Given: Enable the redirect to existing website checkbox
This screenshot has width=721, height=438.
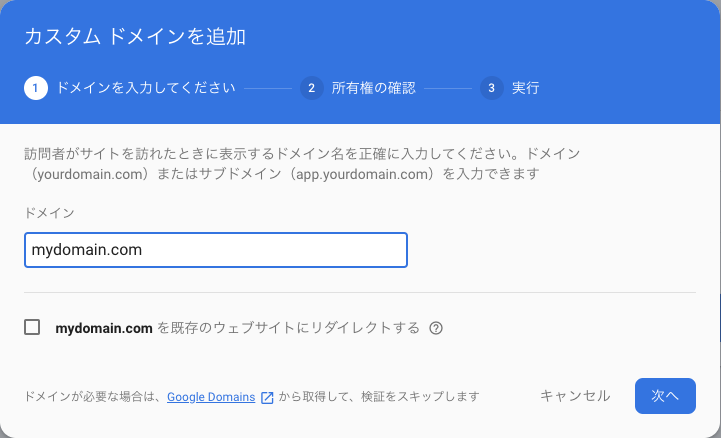Looking at the screenshot, I should [33, 327].
